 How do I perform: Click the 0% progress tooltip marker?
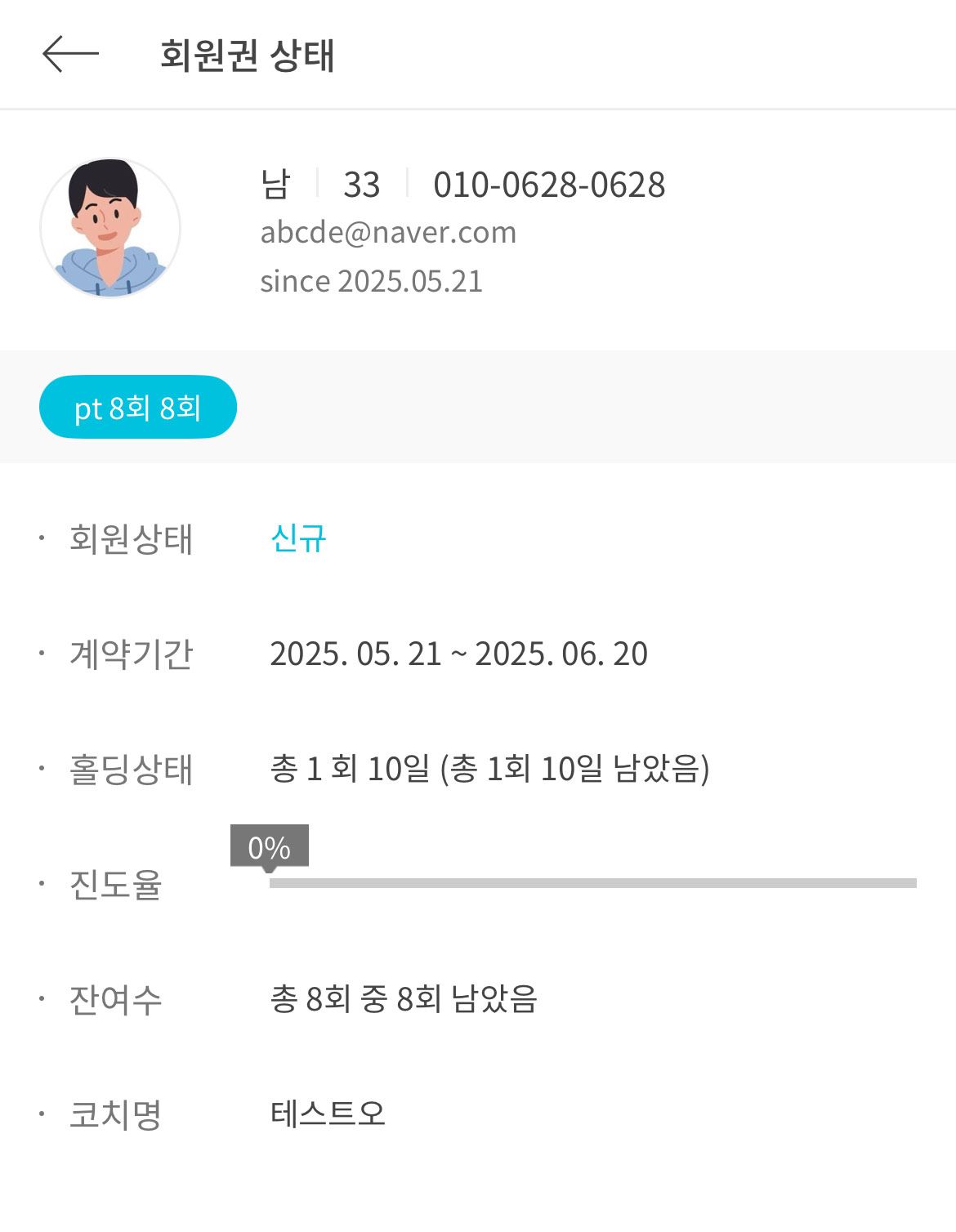(x=270, y=847)
